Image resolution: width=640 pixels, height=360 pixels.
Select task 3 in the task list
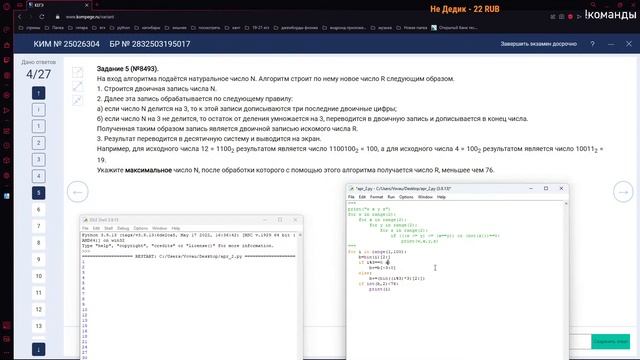pyautogui.click(x=38, y=160)
